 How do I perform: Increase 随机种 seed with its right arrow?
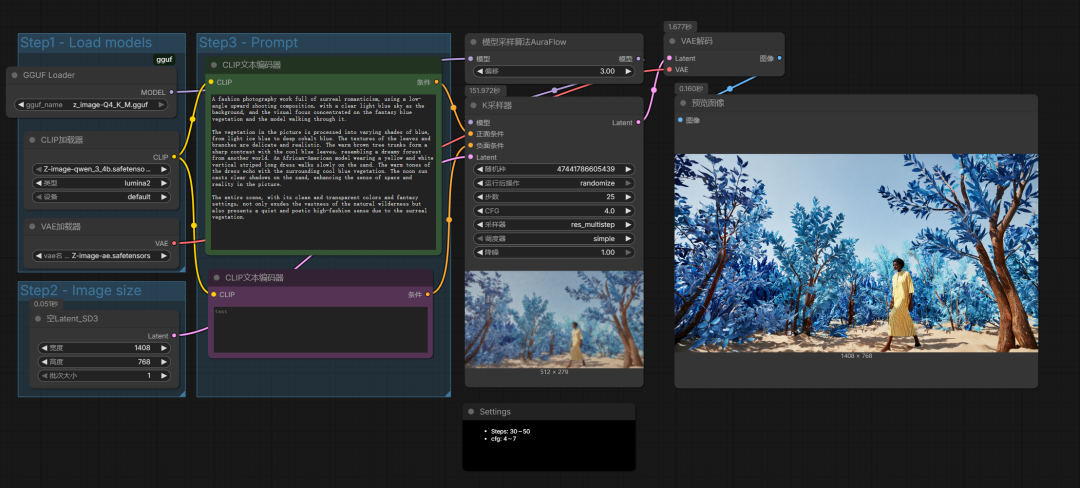627,169
